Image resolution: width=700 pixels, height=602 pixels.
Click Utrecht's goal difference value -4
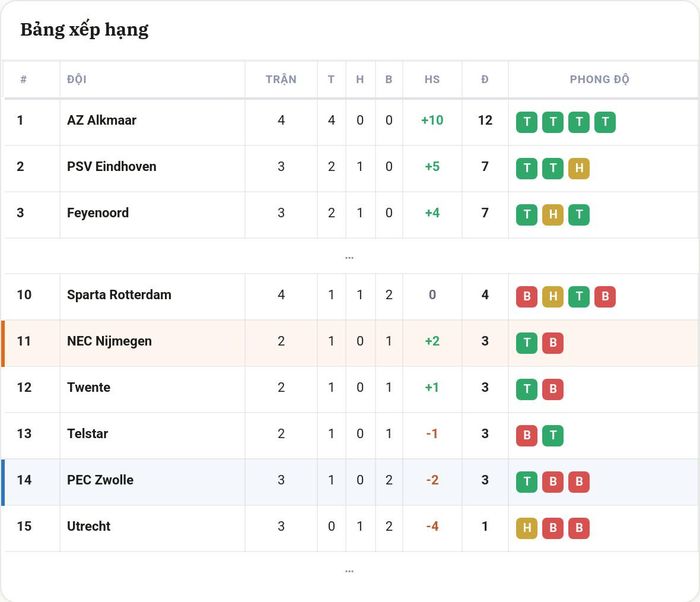432,526
